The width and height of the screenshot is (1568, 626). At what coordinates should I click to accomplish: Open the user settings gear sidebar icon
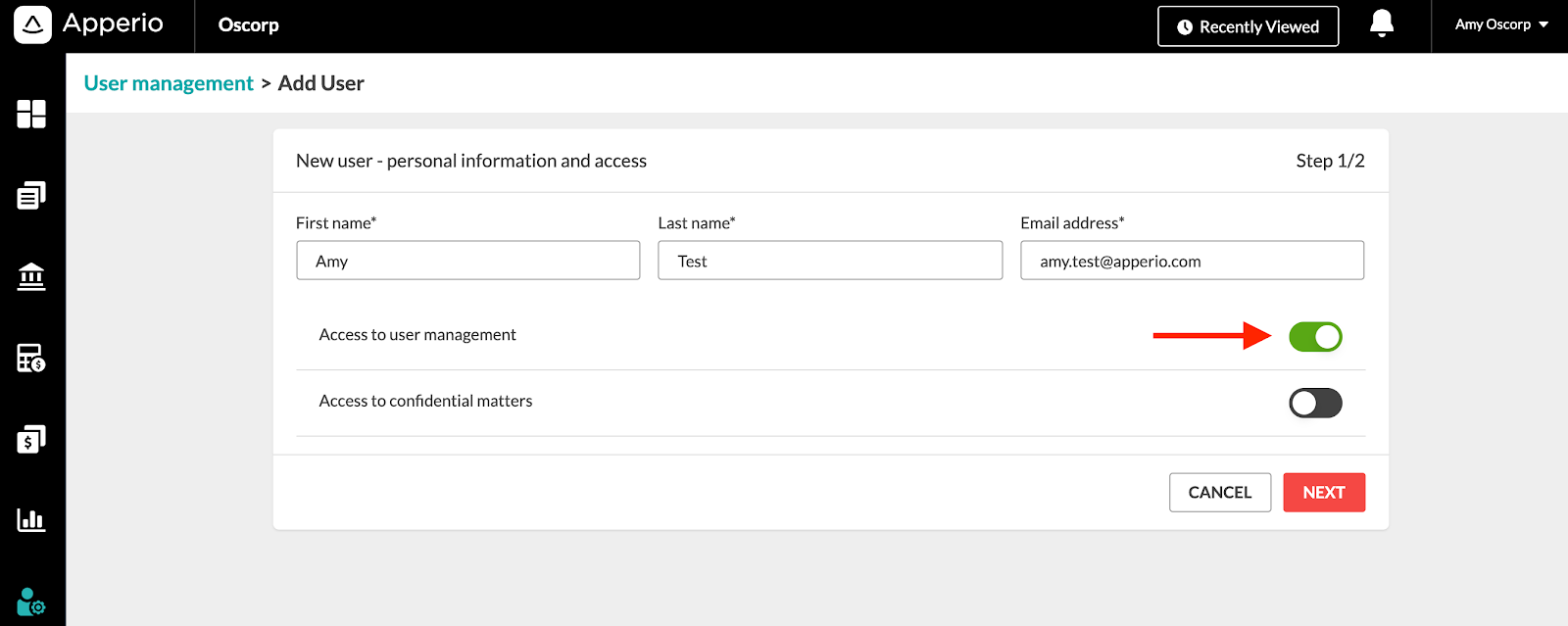pos(31,601)
